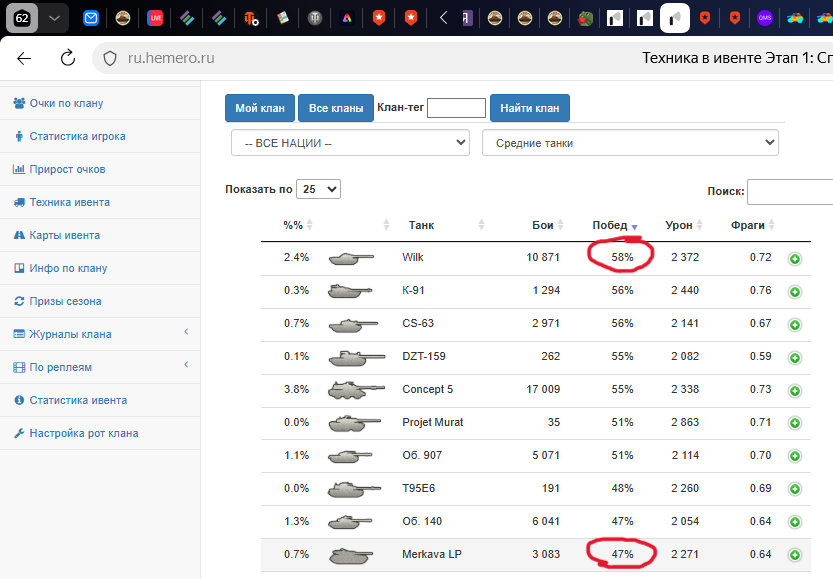Open the Показать по rows count dropdown
Viewport: 833px width, 579px height.
(320, 189)
